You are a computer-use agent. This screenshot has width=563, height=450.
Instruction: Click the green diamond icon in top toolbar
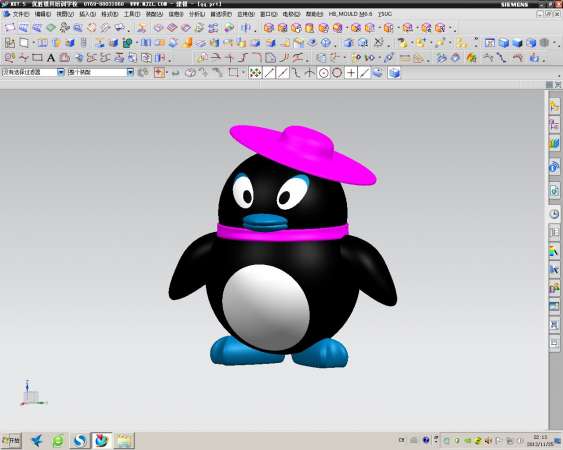coord(51,28)
